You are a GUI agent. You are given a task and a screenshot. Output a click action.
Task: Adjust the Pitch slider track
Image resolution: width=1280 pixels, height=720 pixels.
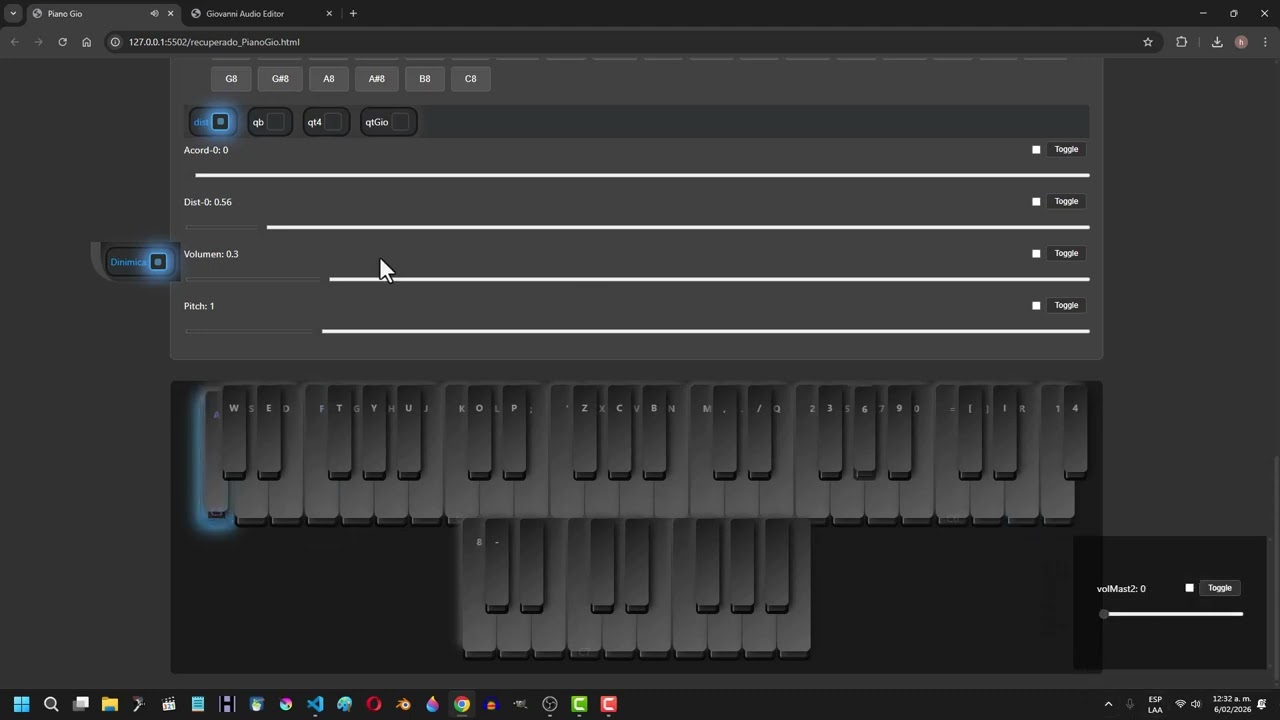click(637, 331)
